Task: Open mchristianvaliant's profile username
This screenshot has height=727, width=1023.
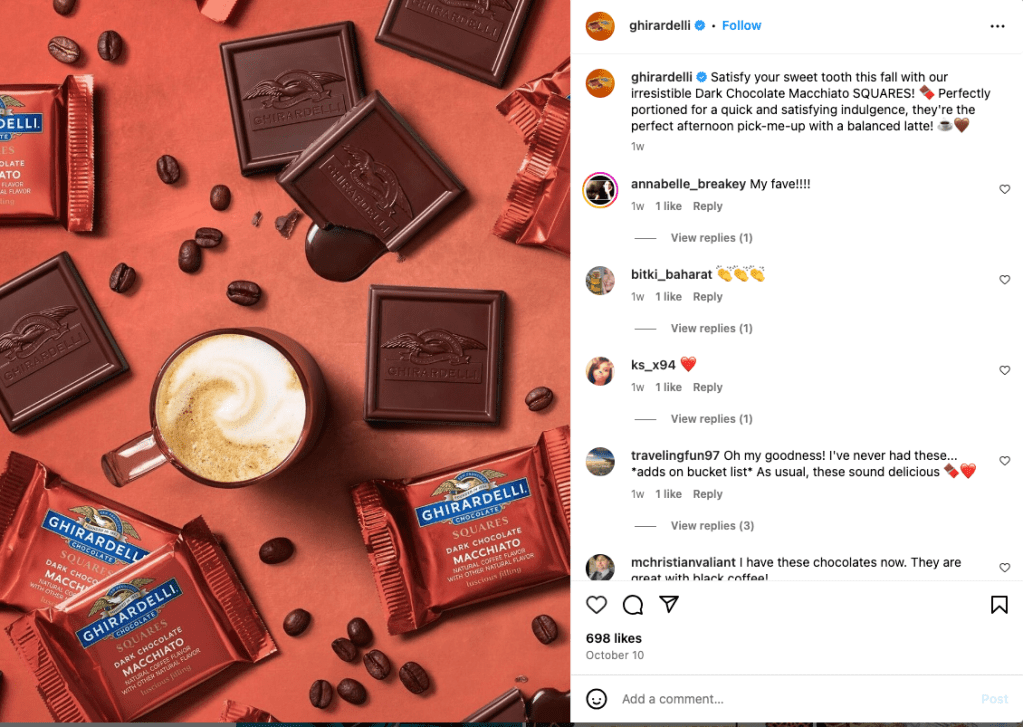Action: tap(683, 562)
